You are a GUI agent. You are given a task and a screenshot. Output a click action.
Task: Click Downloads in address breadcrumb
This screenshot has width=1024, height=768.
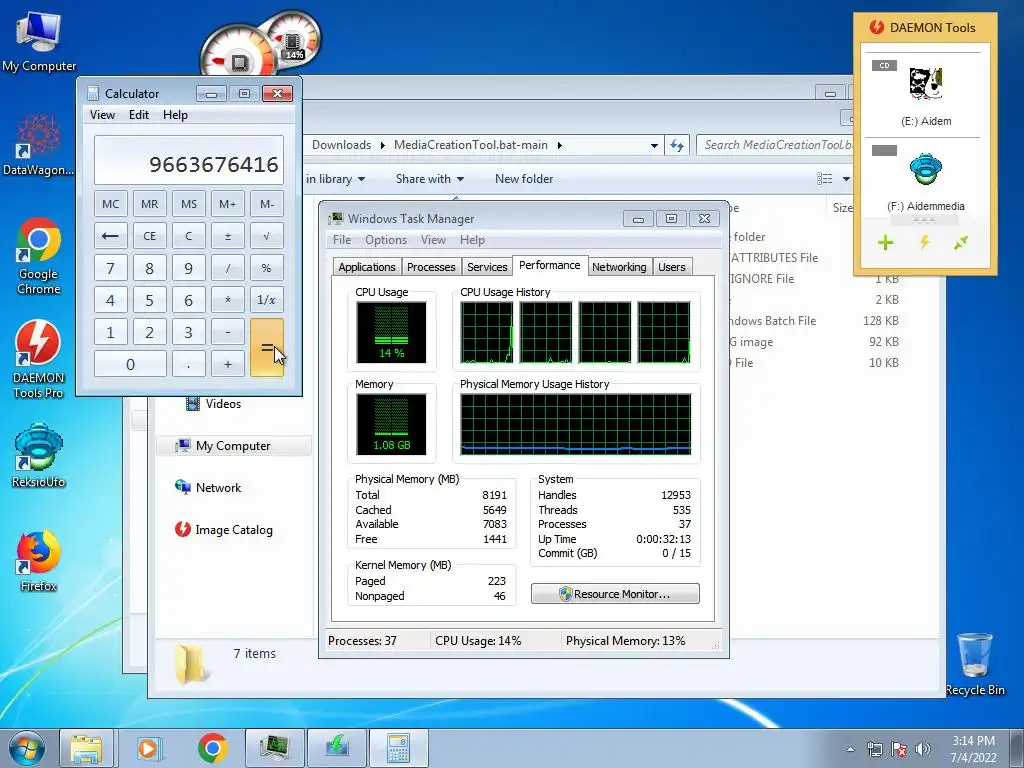(x=341, y=145)
